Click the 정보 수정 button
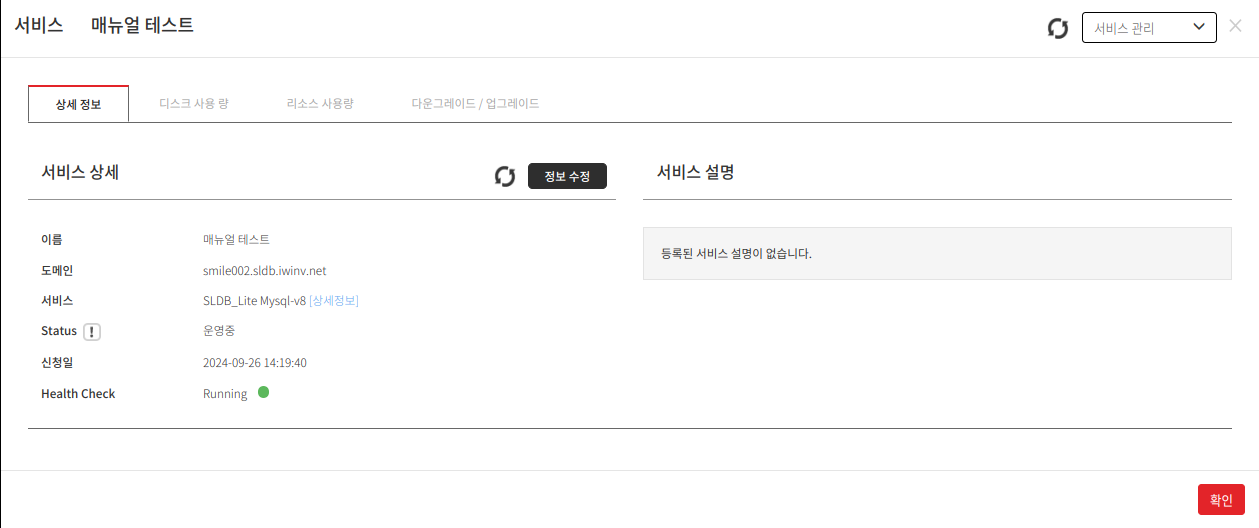The image size is (1259, 528). [567, 176]
